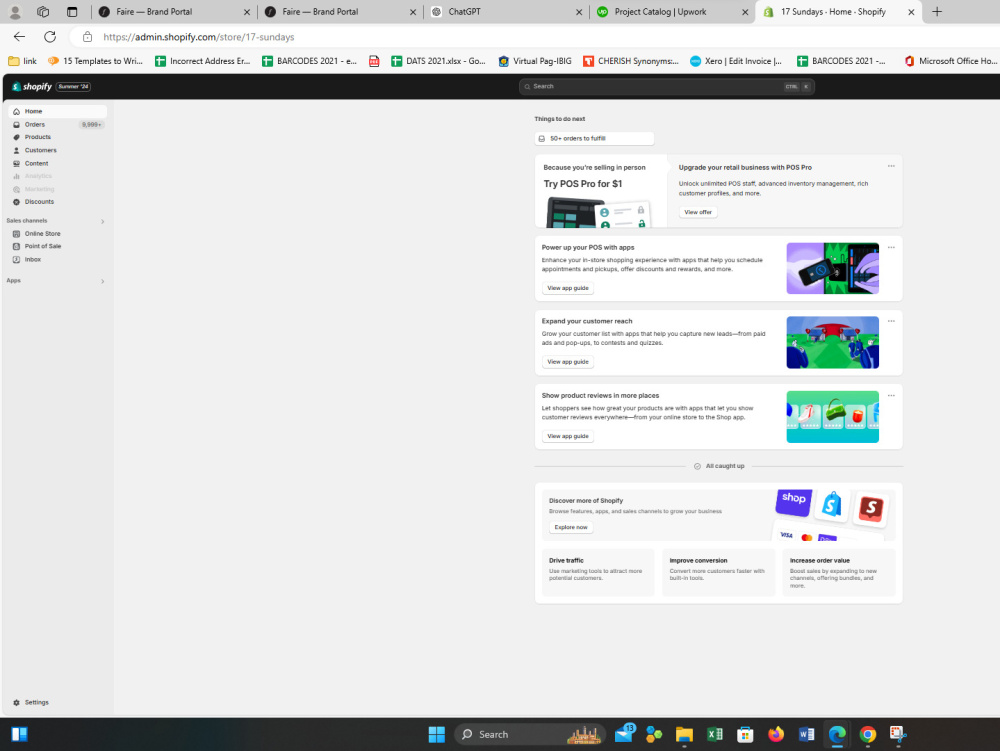The height and width of the screenshot is (751, 1000).
Task: Click the Point of Sale channel icon
Action: 17,246
